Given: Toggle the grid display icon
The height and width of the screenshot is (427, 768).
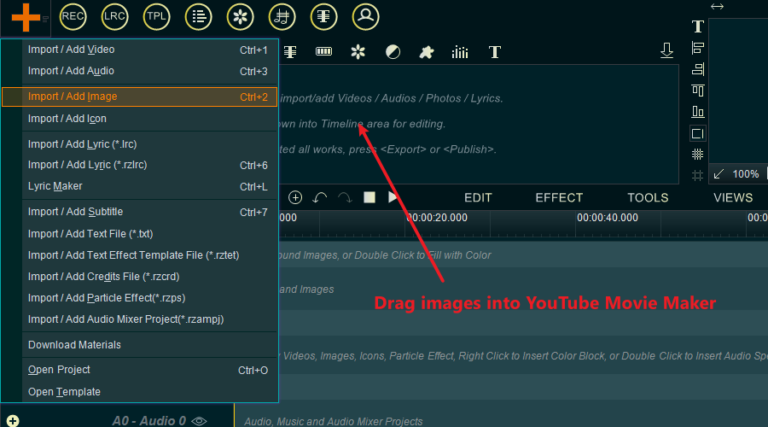Looking at the screenshot, I should click(x=697, y=155).
